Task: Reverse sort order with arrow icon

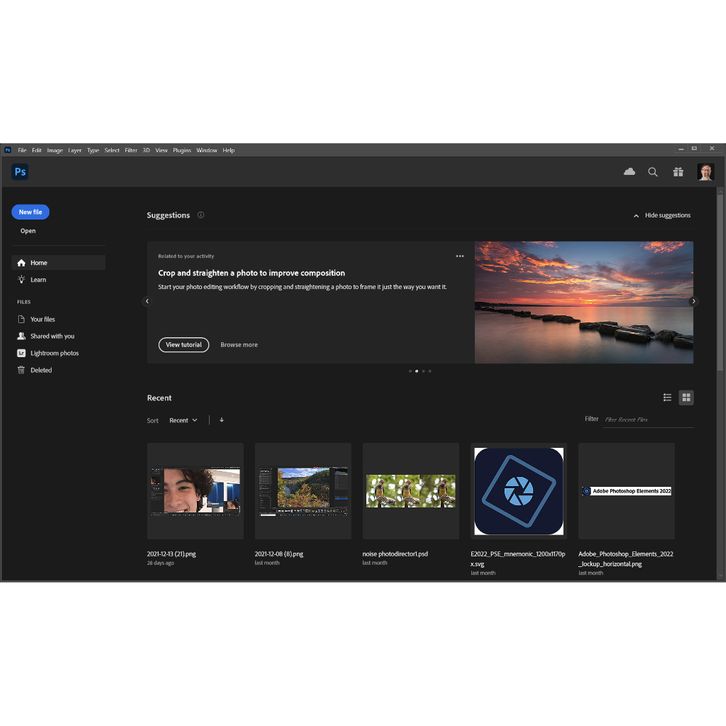Action: pyautogui.click(x=221, y=420)
